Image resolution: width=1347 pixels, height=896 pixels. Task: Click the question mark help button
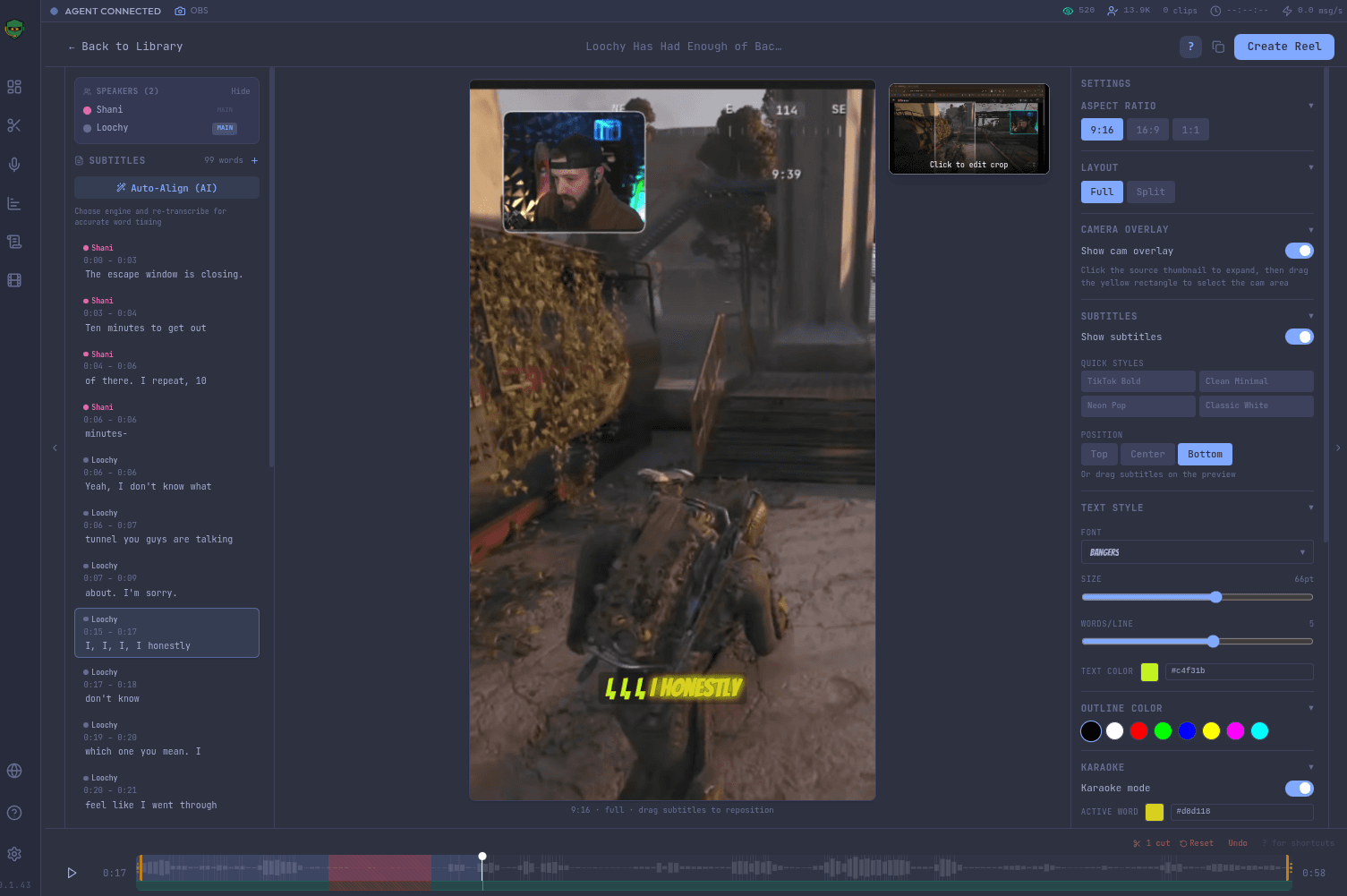[x=1190, y=47]
